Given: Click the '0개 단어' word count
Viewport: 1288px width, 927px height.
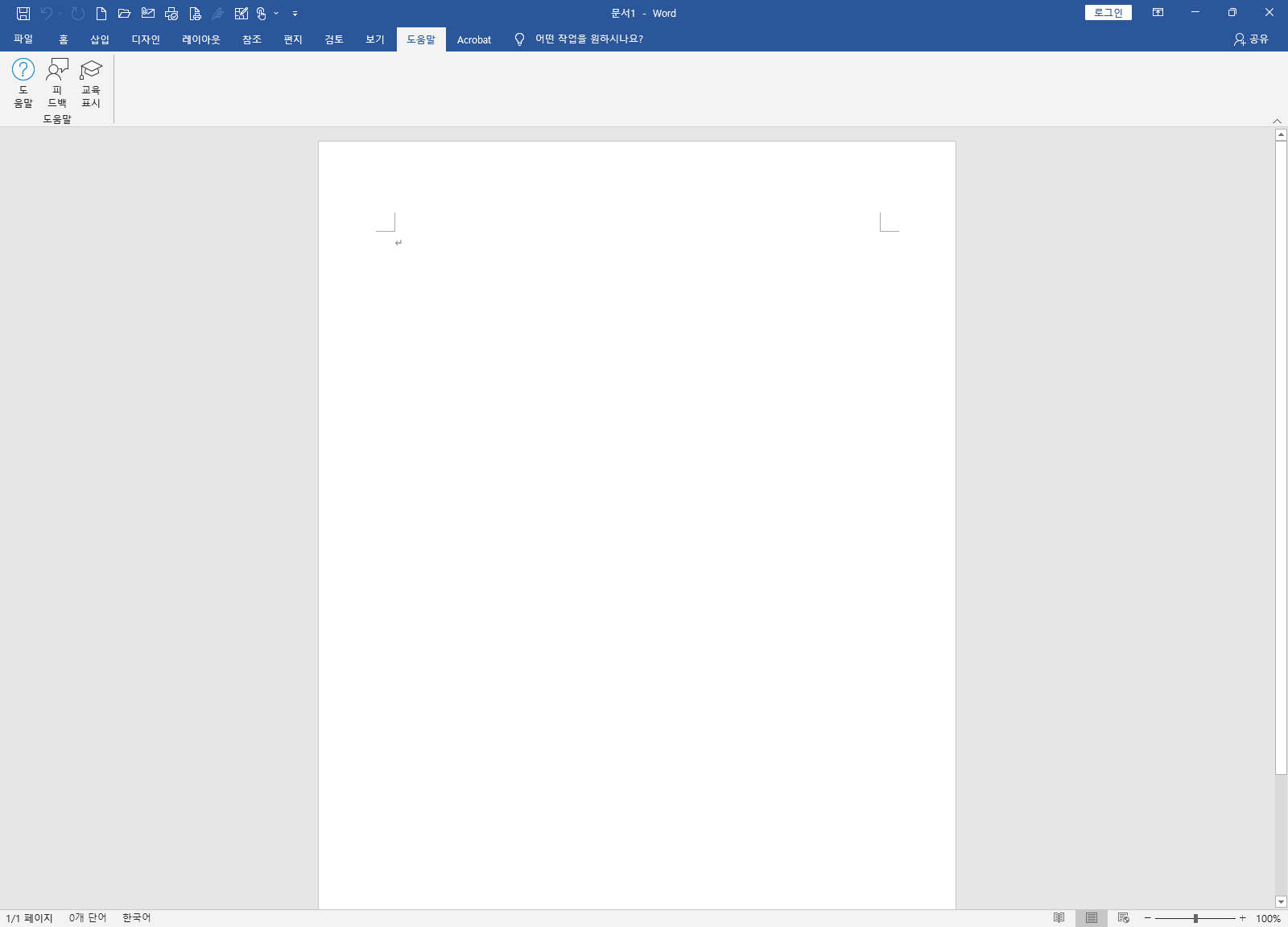Looking at the screenshot, I should 88,918.
